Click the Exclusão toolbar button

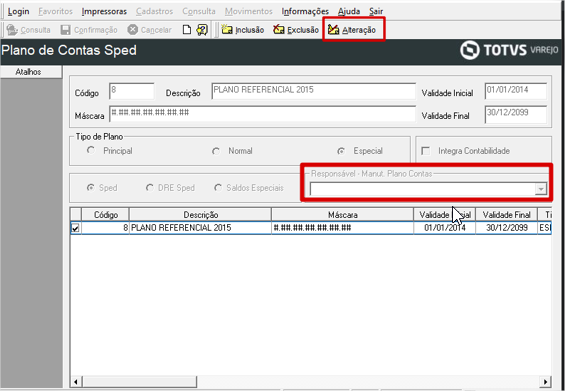(x=296, y=30)
